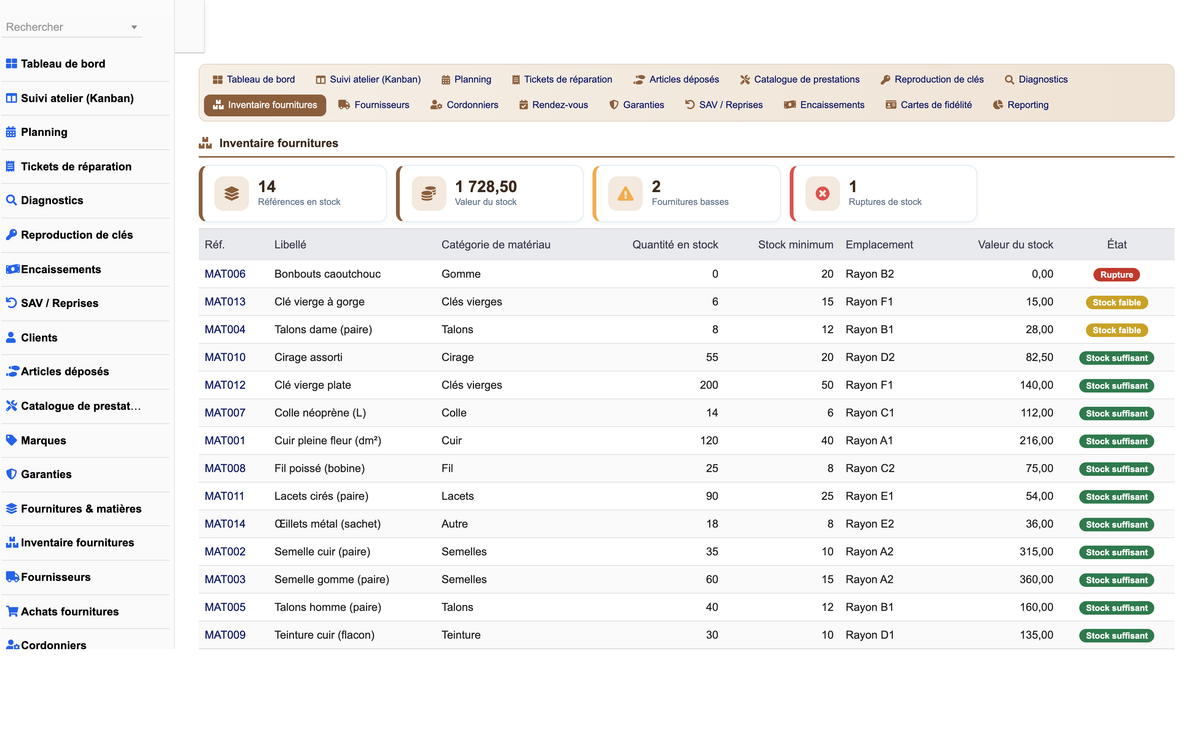
Task: Open Tickets de réparation in top navigation
Action: (561, 79)
